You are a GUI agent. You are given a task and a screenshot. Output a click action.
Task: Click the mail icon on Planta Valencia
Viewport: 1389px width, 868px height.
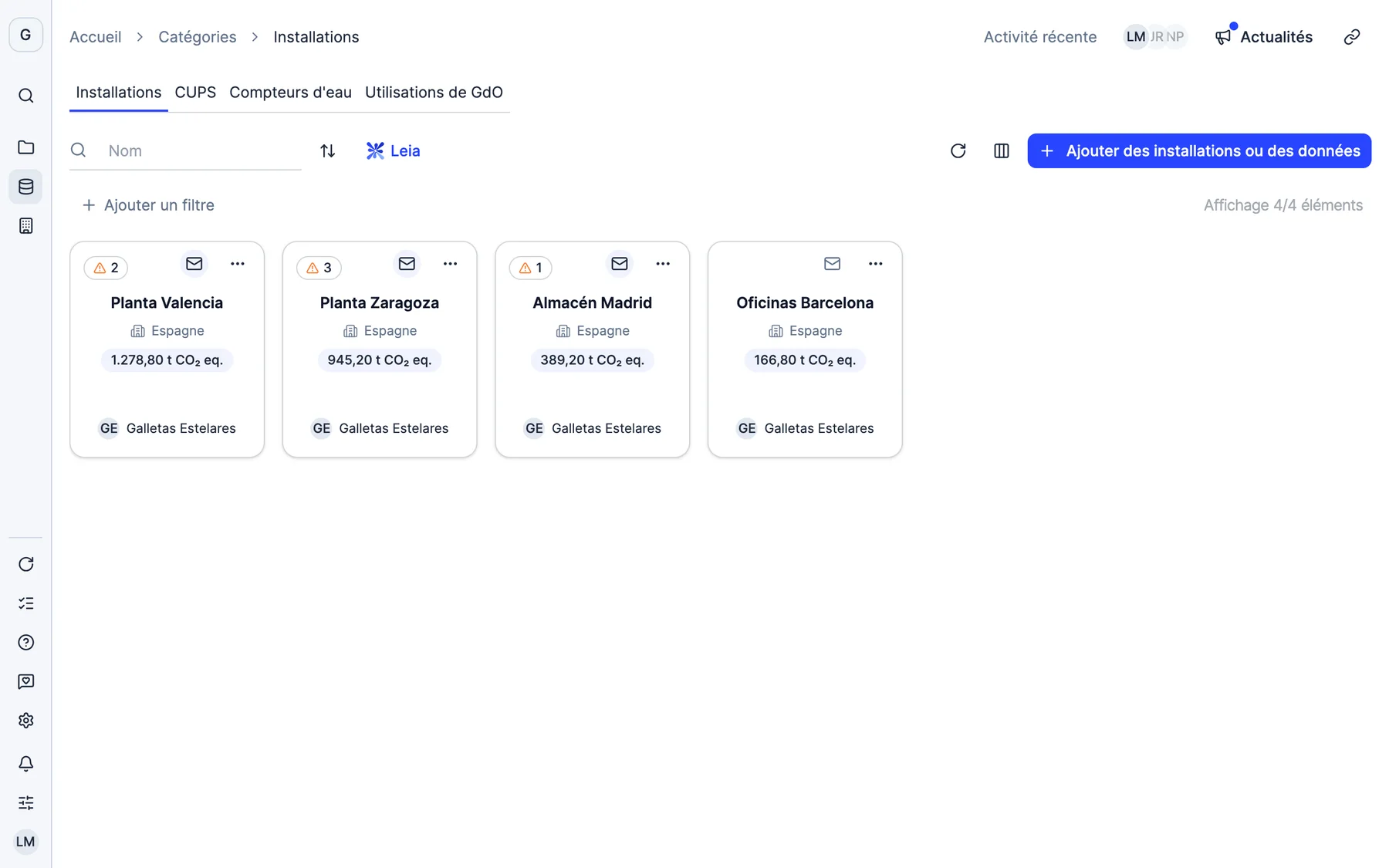pyautogui.click(x=194, y=264)
